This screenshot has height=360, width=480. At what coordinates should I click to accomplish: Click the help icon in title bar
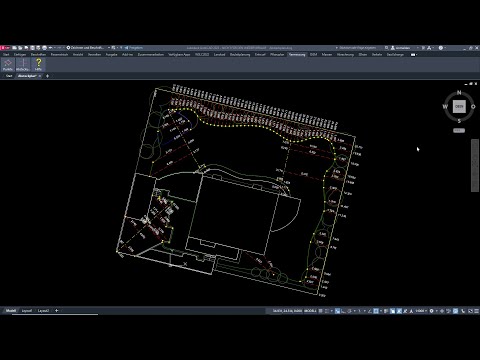click(441, 48)
